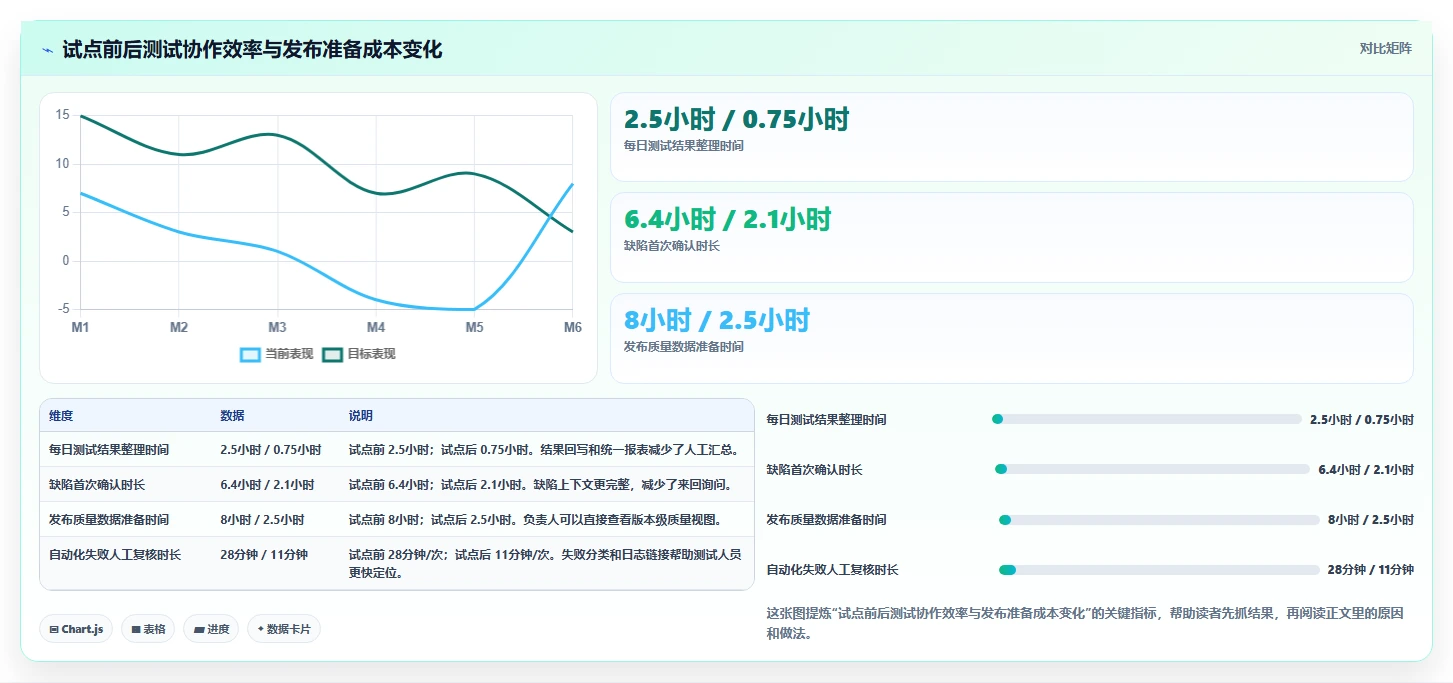
Task: Click table value 8小时 / 2.5小时
Action: point(262,520)
